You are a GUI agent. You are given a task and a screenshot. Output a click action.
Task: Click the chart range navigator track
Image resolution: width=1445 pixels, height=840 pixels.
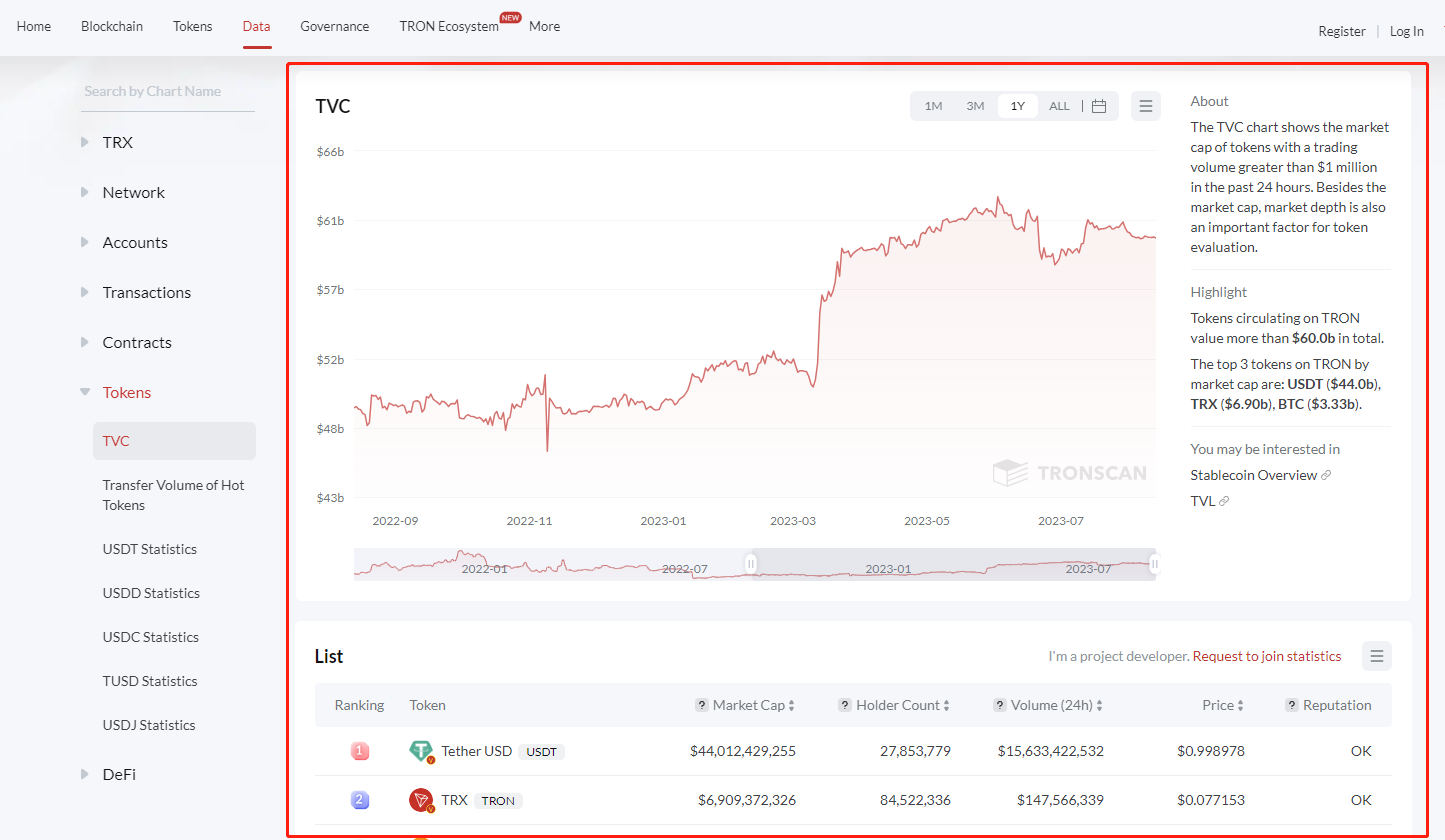pyautogui.click(x=755, y=564)
